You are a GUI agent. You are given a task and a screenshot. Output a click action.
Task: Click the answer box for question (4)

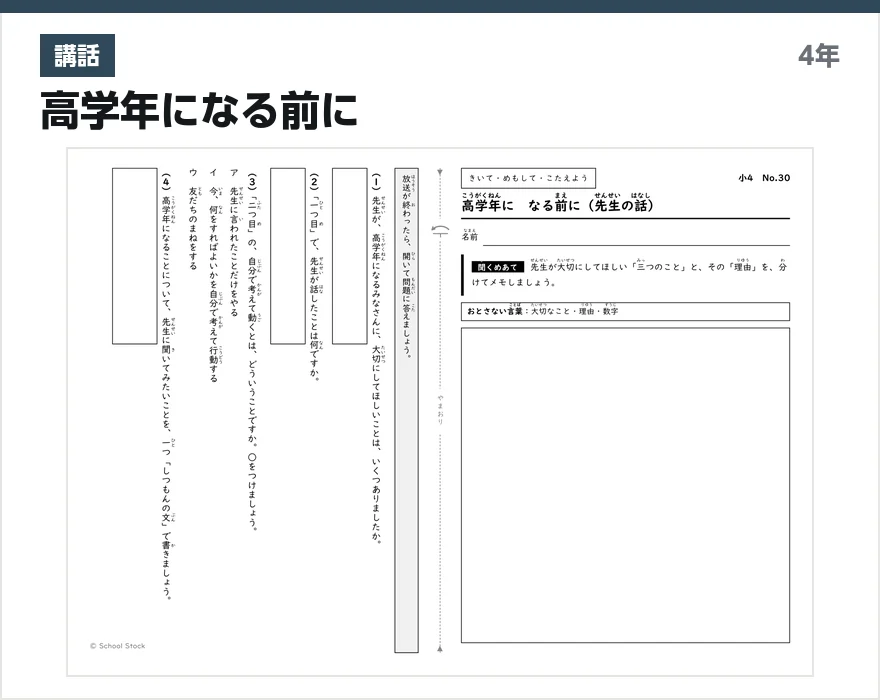(x=135, y=256)
